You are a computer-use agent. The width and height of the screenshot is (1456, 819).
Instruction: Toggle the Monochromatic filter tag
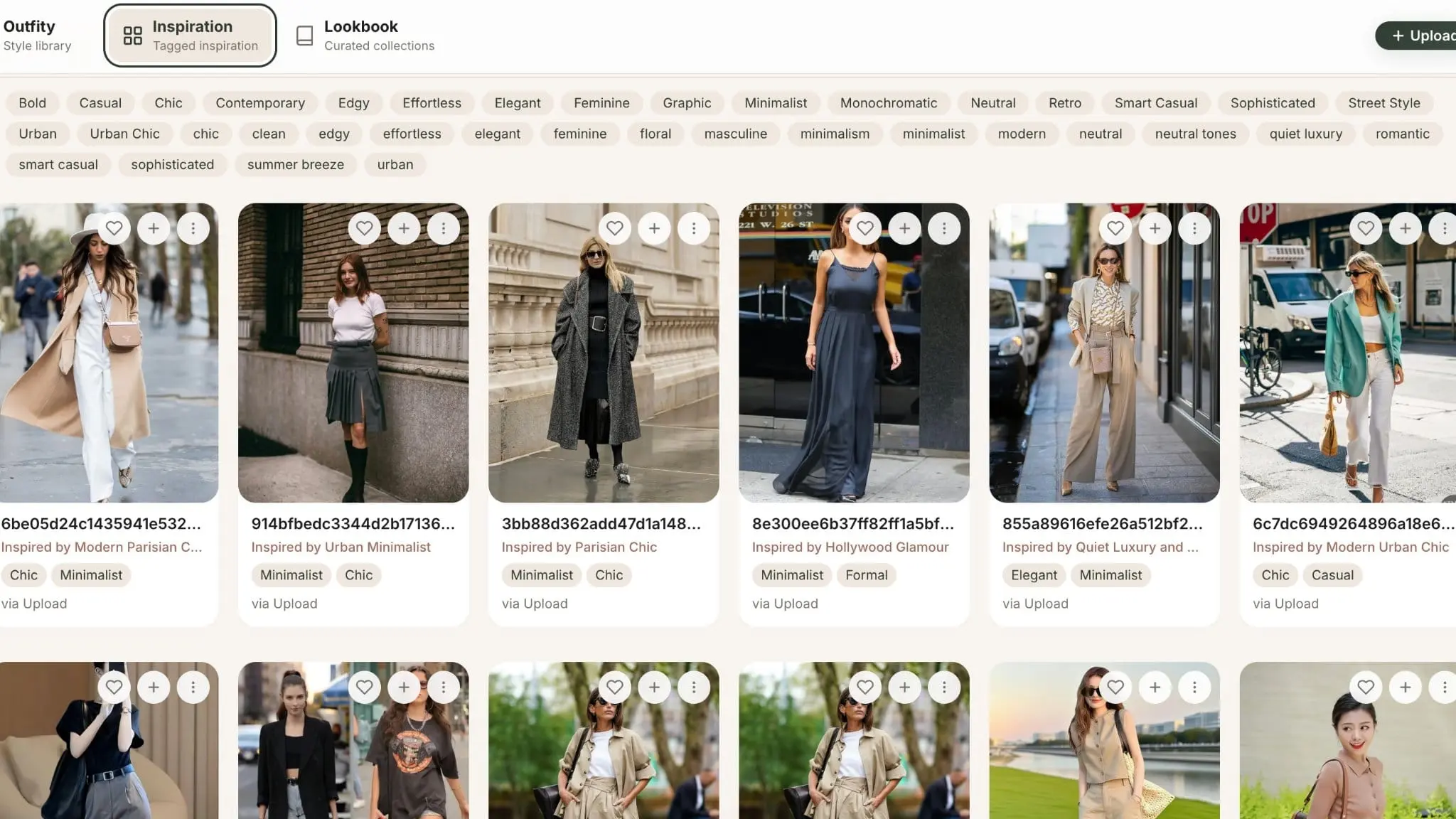pos(889,103)
